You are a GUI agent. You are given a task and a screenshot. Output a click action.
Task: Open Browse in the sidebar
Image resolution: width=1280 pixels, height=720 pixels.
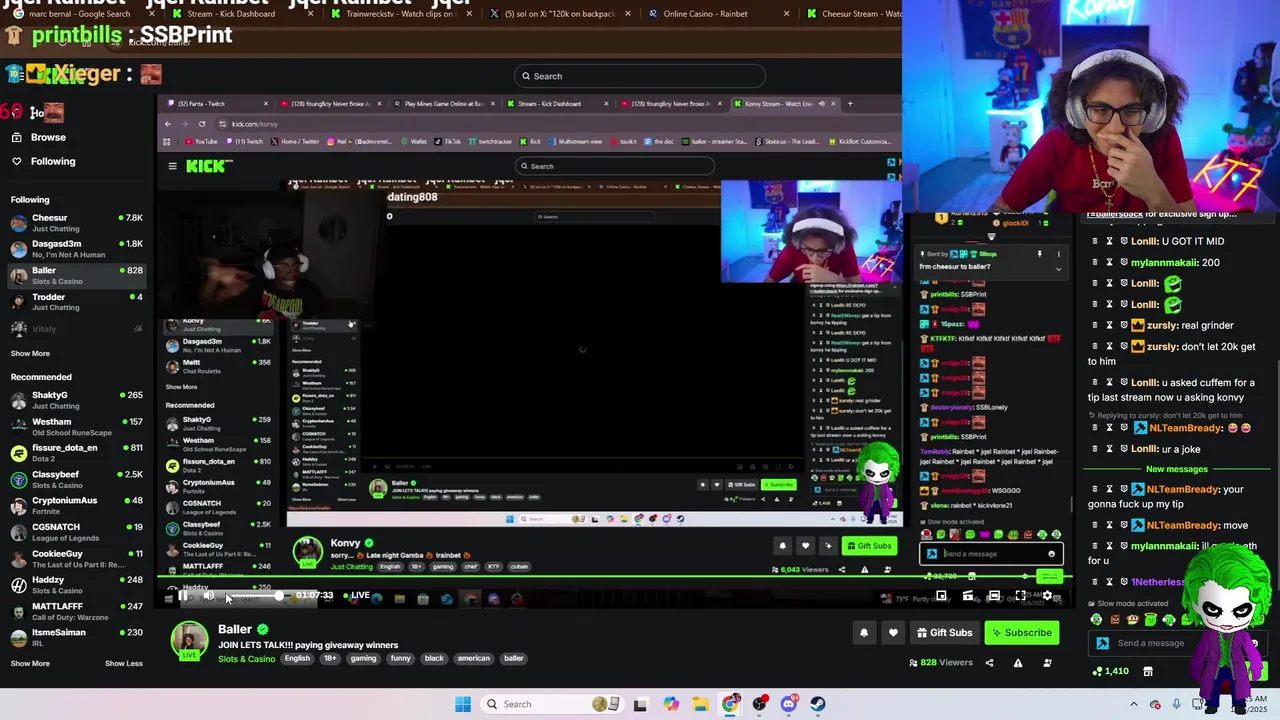point(48,137)
